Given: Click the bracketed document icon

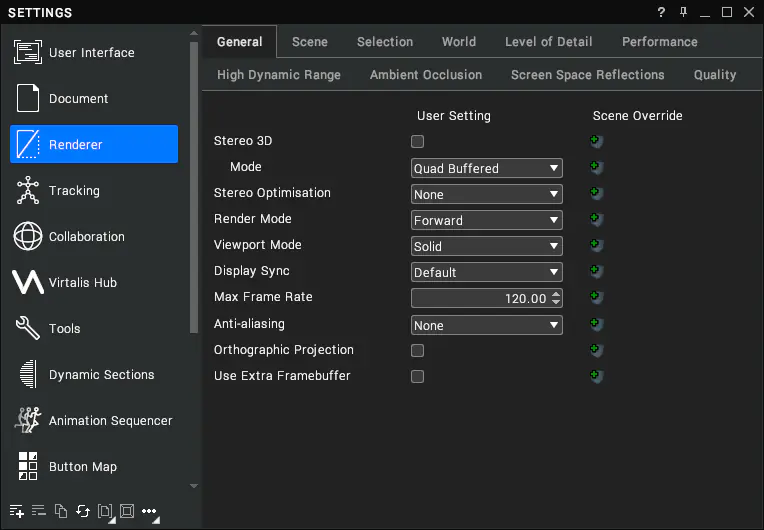Looking at the screenshot, I should 105,511.
